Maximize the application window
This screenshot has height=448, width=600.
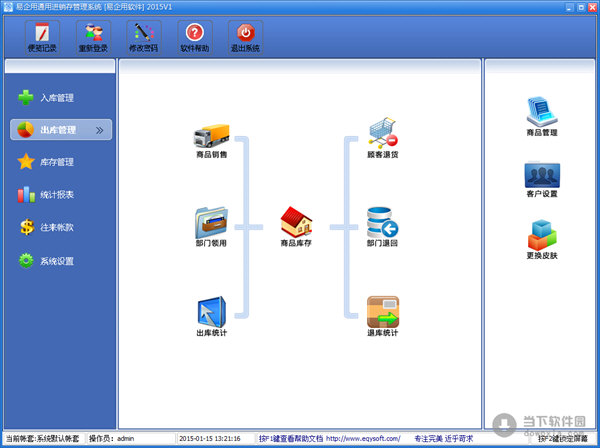(x=581, y=7)
